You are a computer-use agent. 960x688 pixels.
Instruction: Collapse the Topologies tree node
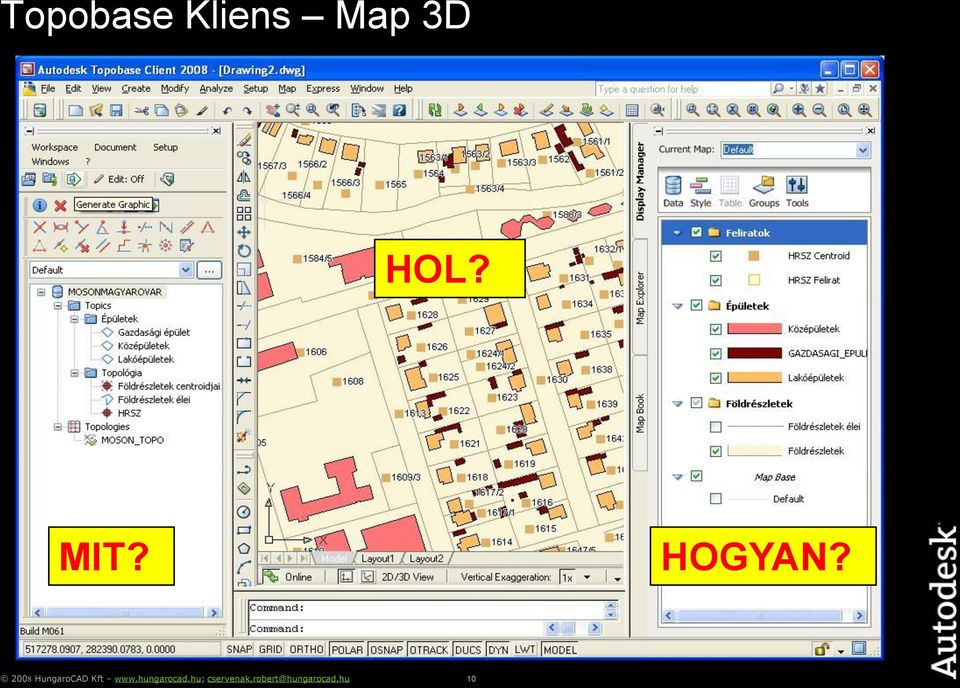[x=58, y=427]
